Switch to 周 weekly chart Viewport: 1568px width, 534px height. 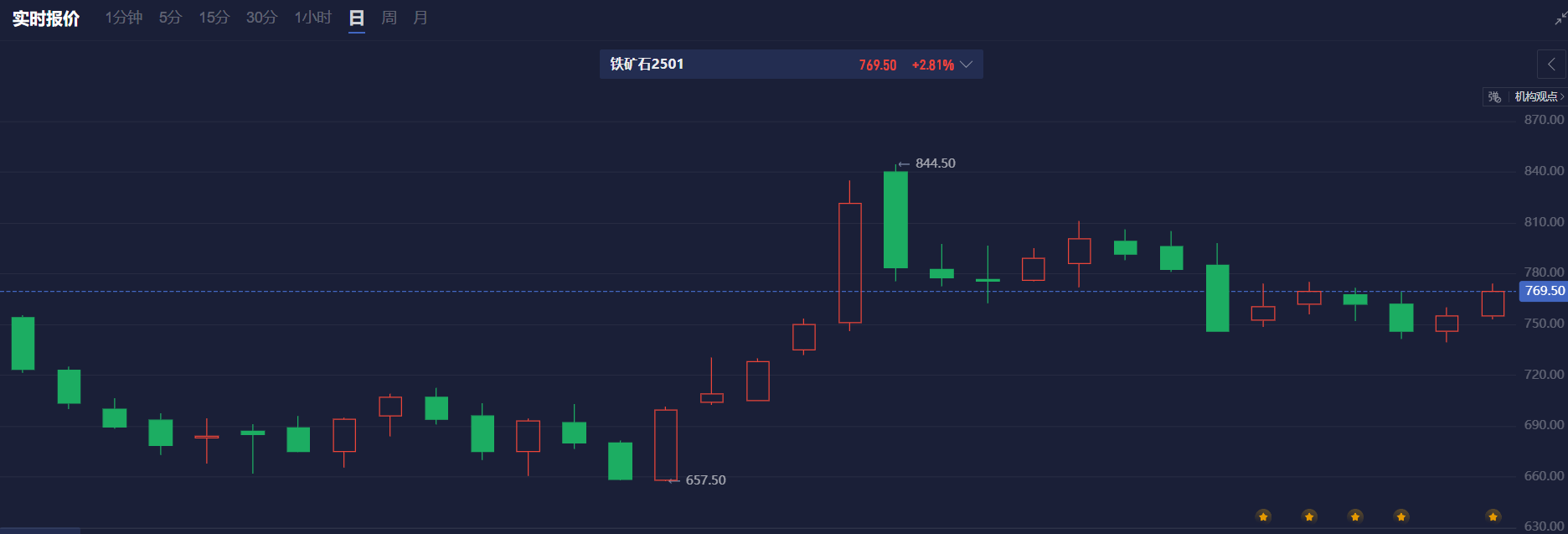click(389, 18)
